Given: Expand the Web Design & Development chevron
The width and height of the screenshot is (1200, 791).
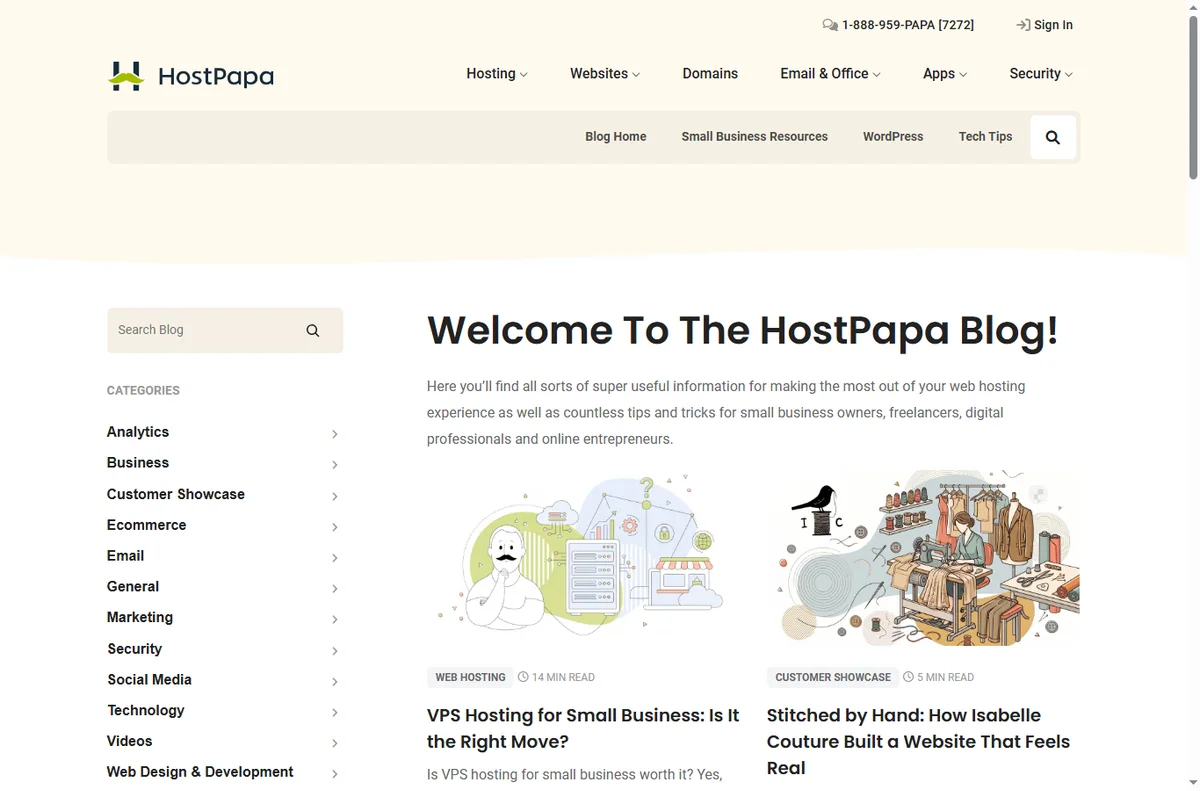Looking at the screenshot, I should pos(335,774).
